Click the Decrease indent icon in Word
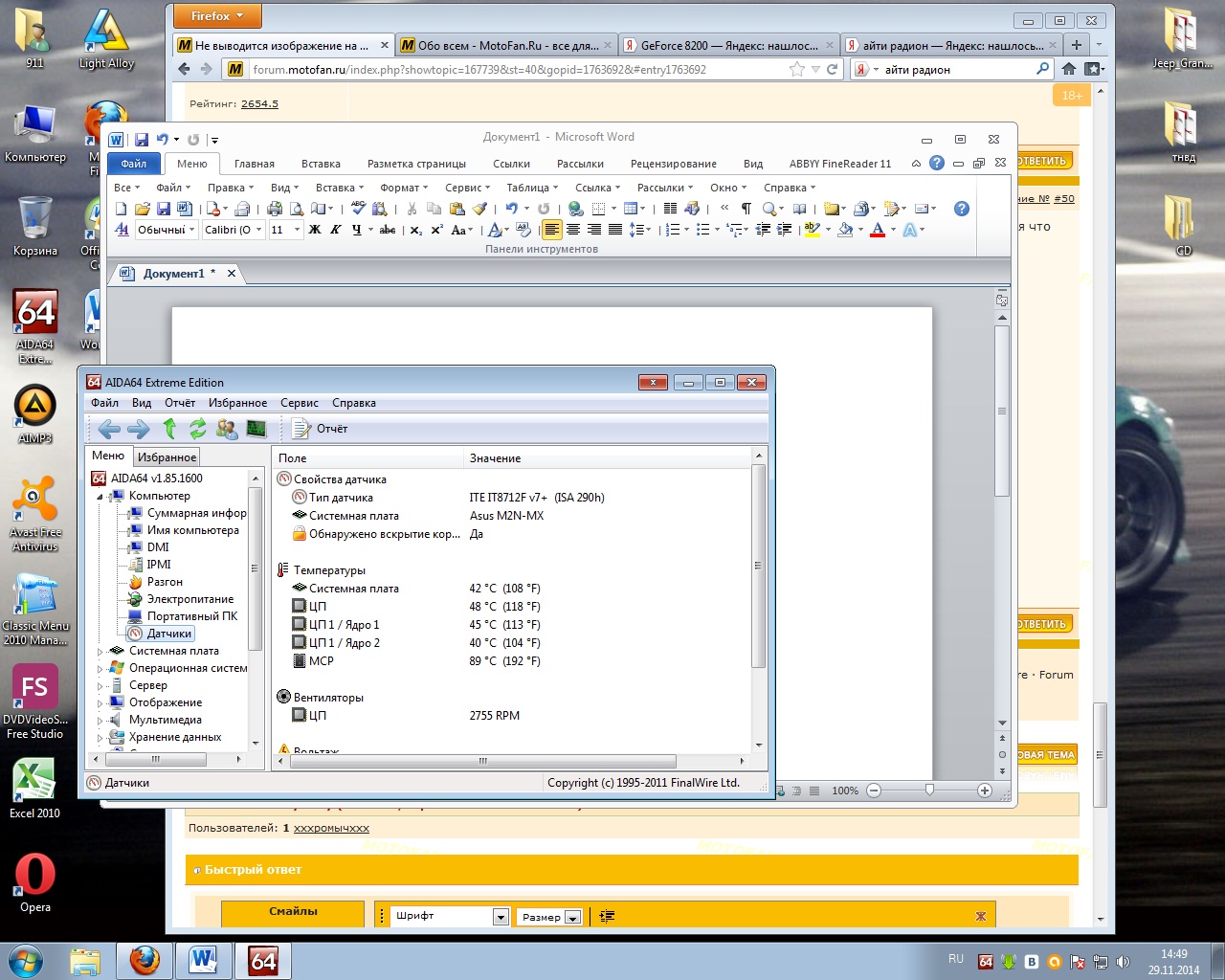The height and width of the screenshot is (980, 1225). (x=763, y=230)
